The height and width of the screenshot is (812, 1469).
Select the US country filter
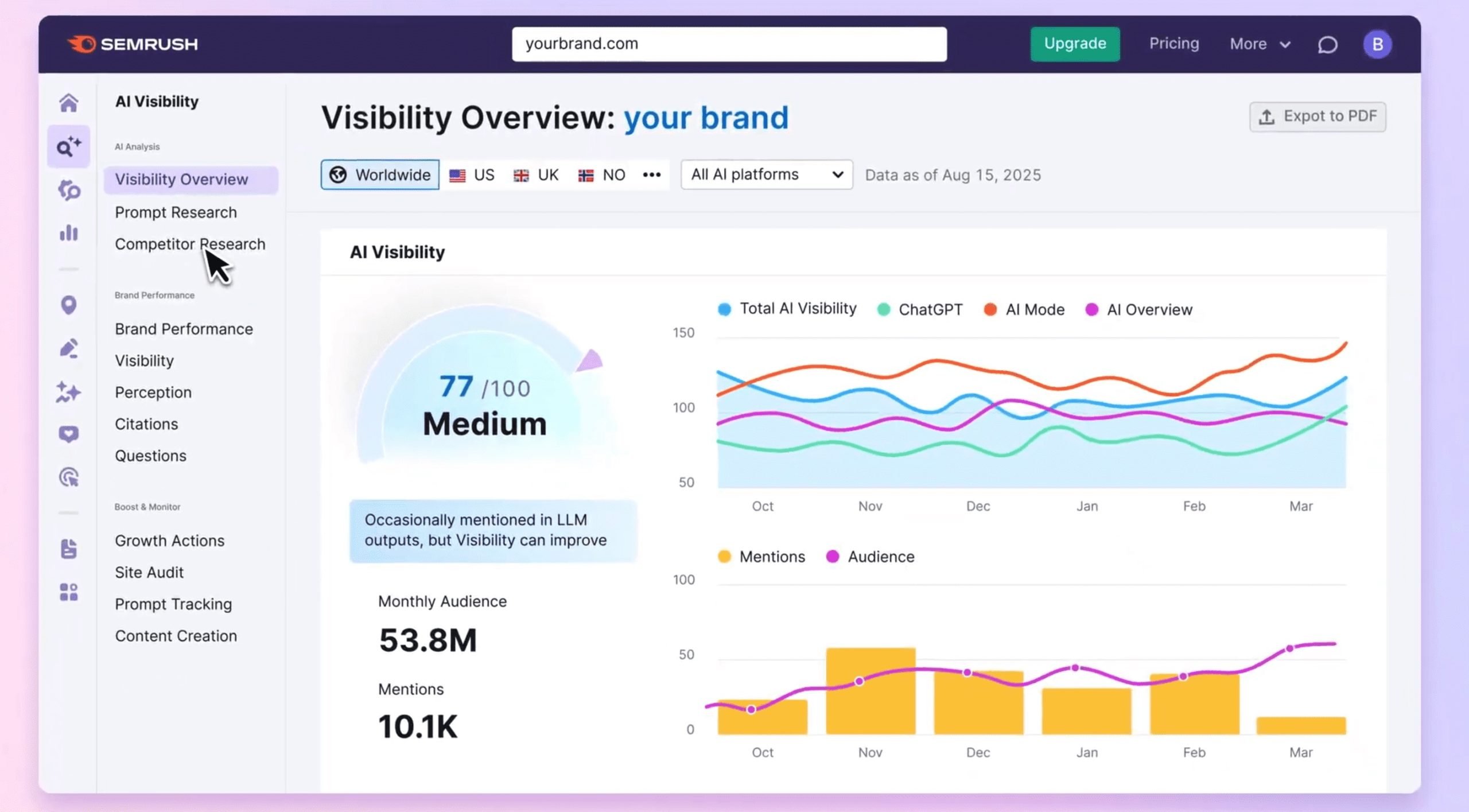point(471,174)
